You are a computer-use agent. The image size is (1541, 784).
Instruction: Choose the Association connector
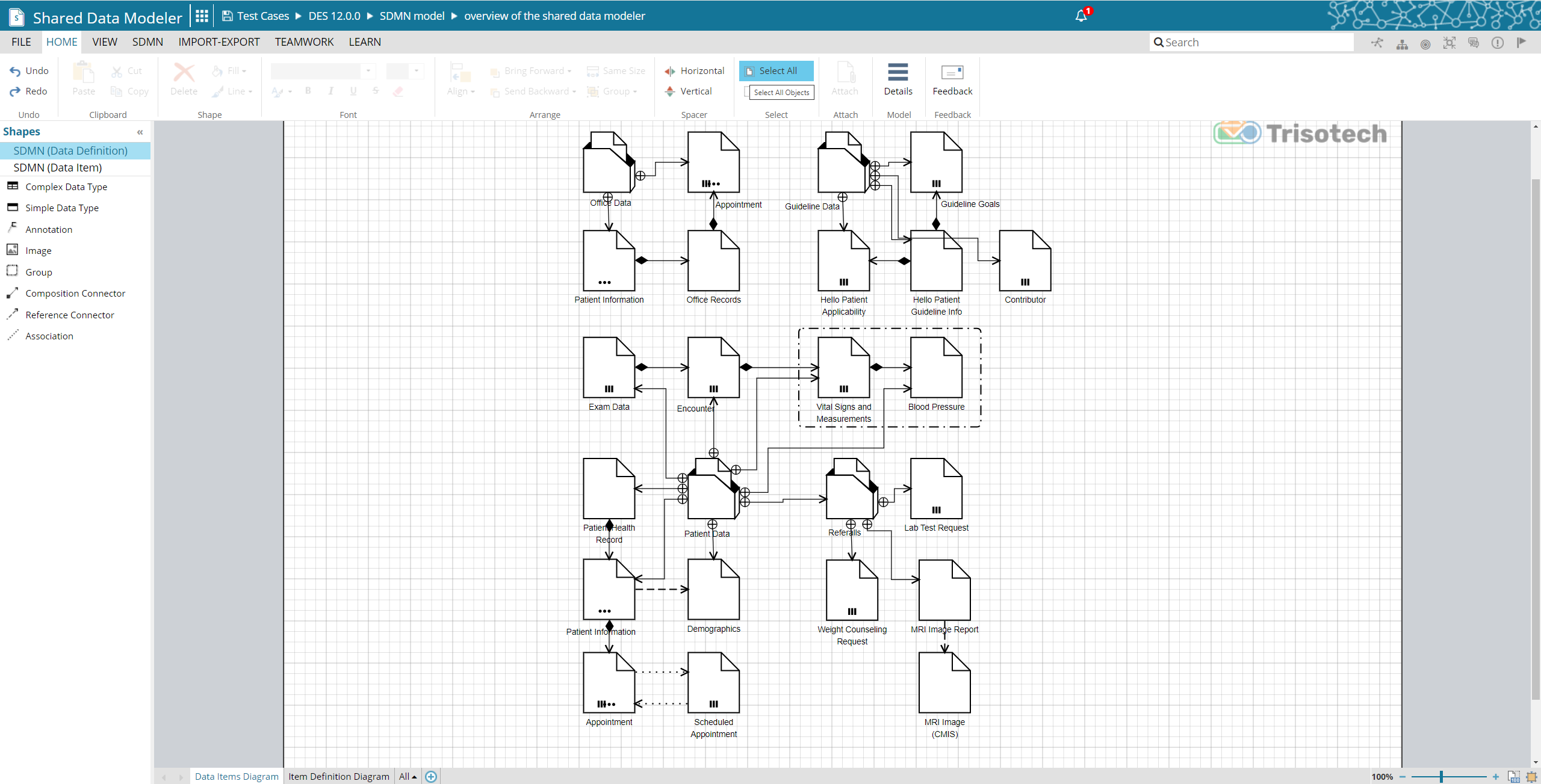(40, 336)
